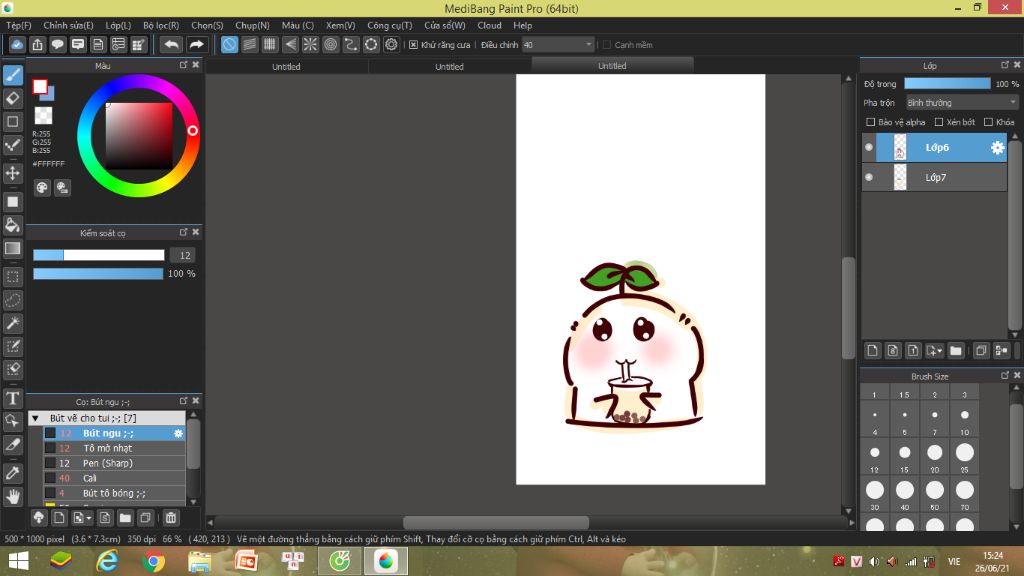Turn off snap with the snap-off icon
This screenshot has height=576, width=1024.
tap(229, 44)
